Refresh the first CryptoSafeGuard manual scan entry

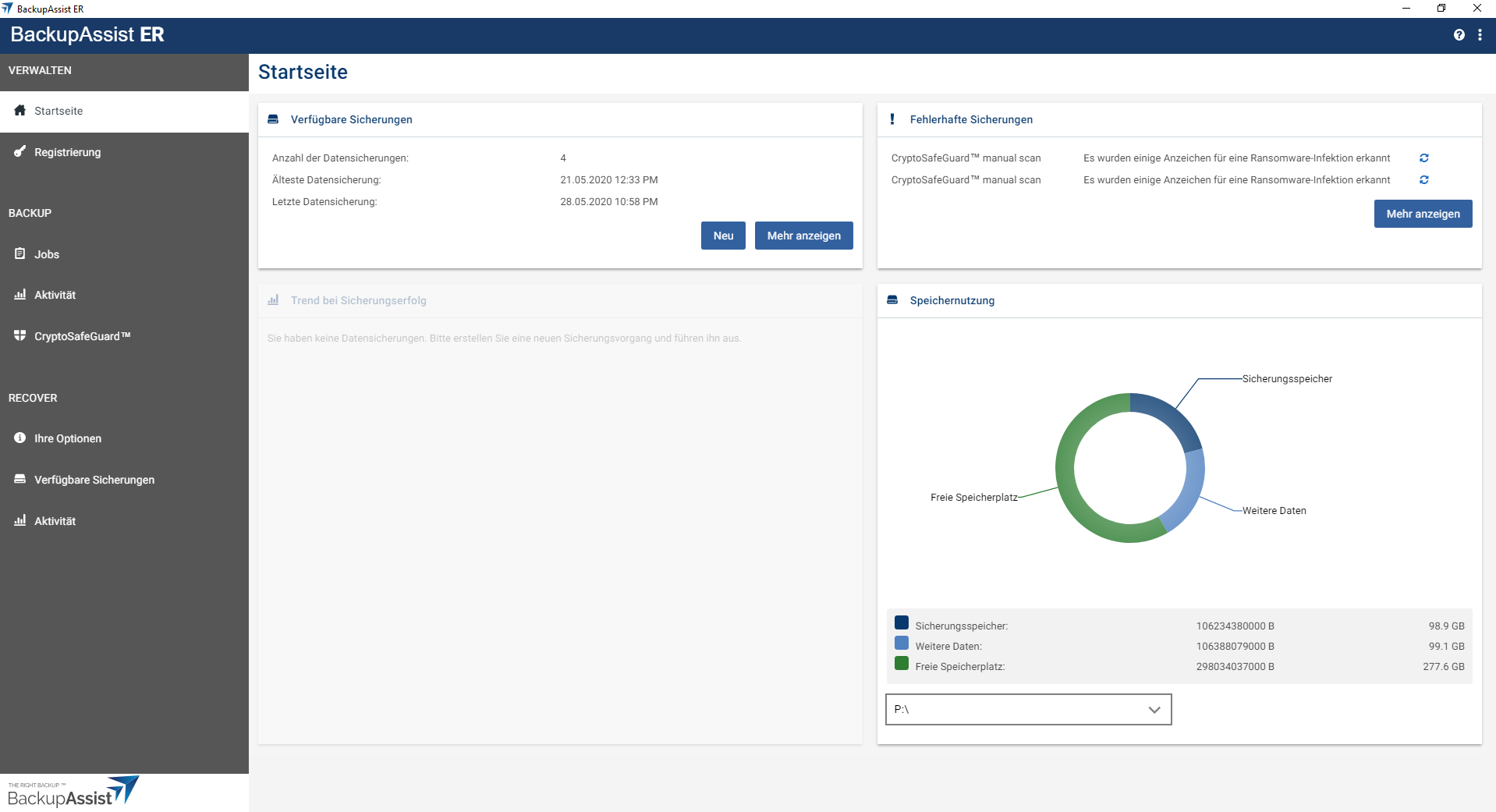click(1423, 158)
